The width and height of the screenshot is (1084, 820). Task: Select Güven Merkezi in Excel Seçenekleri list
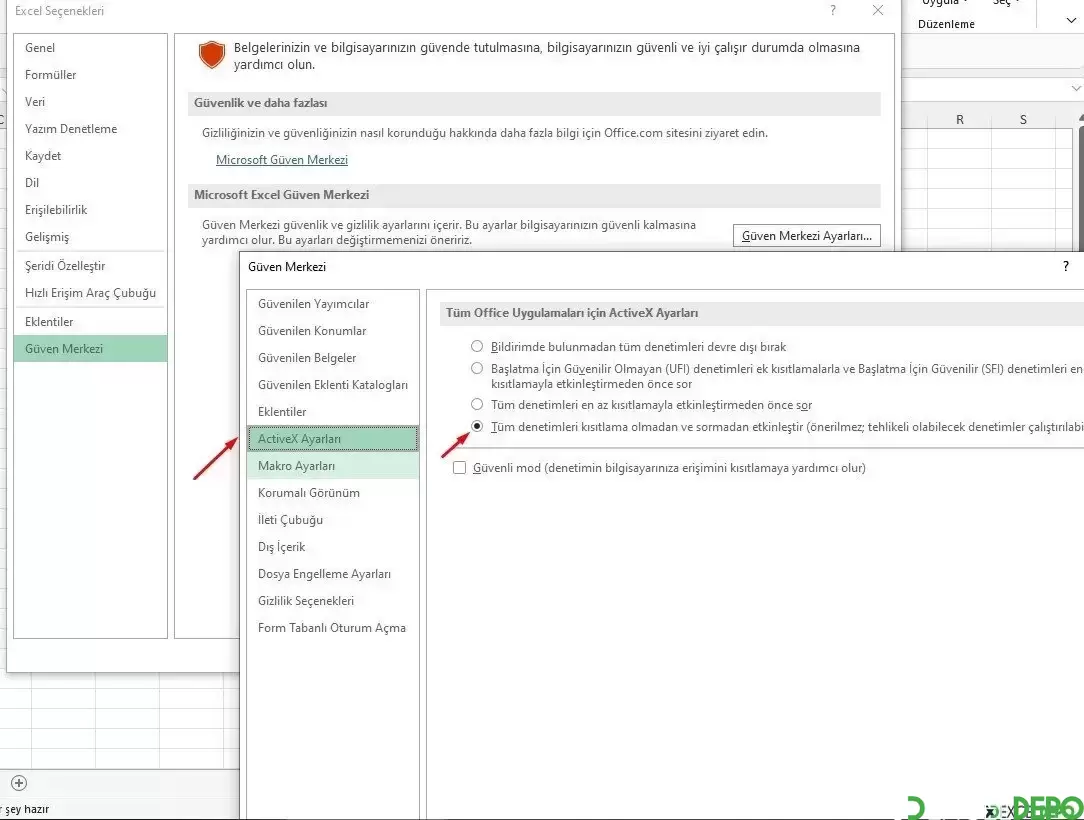90,348
